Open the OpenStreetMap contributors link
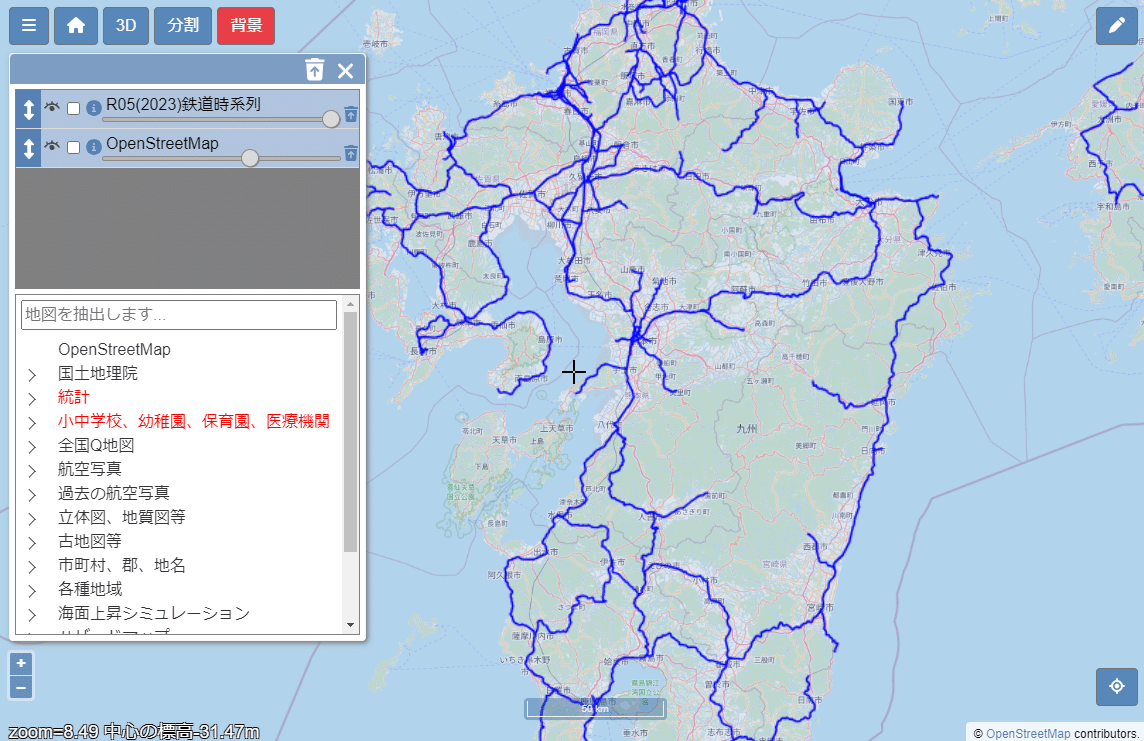The image size is (1144, 741). 1028,734
